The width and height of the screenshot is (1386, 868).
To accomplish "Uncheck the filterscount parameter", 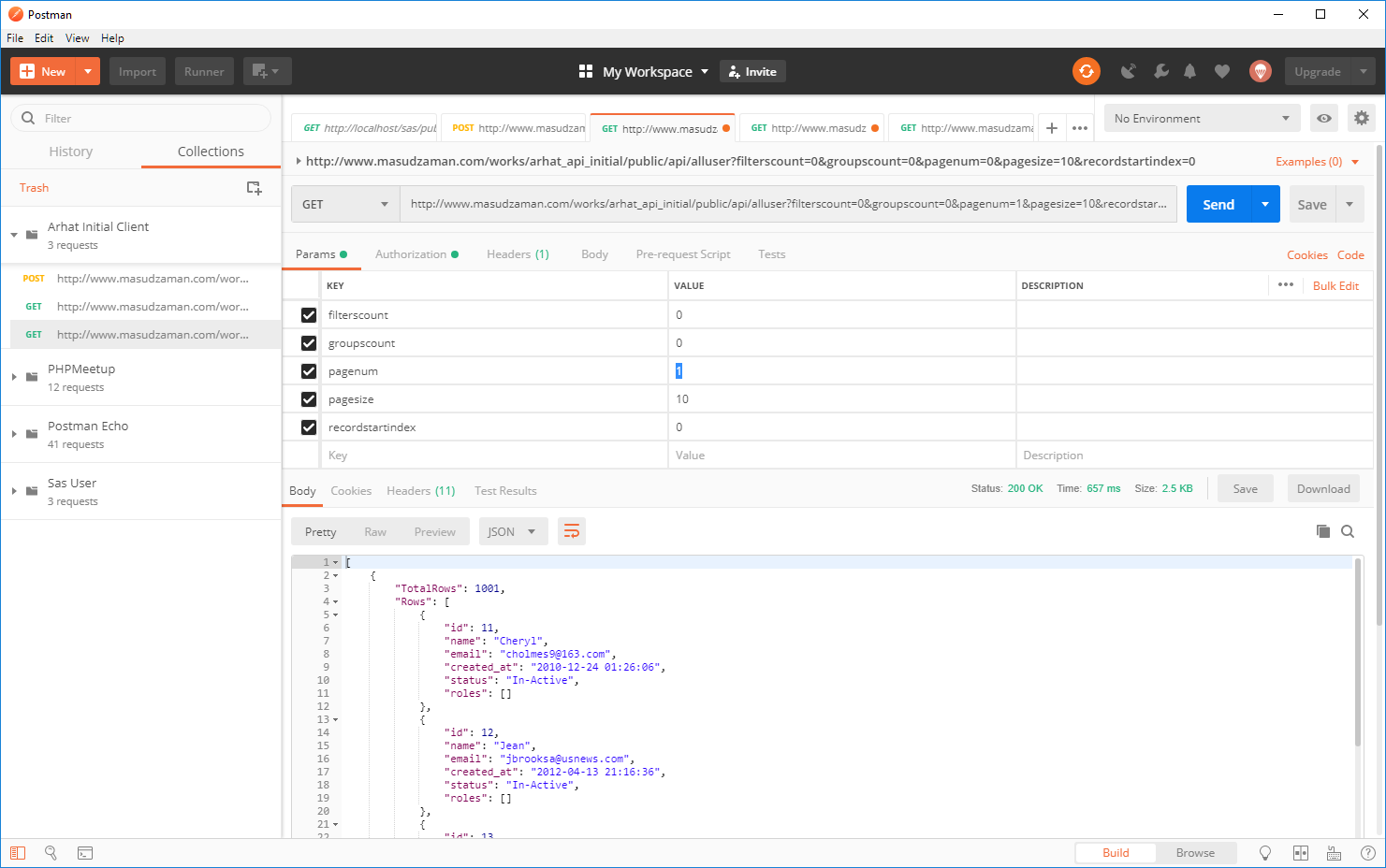I will pos(309,315).
